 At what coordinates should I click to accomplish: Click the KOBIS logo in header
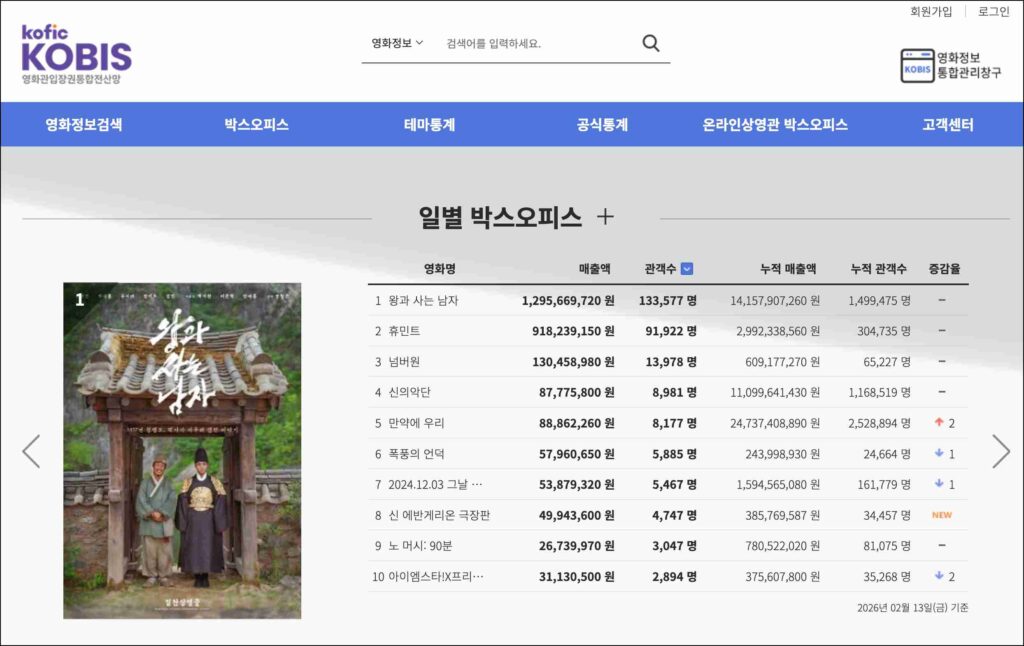pyautogui.click(x=76, y=54)
